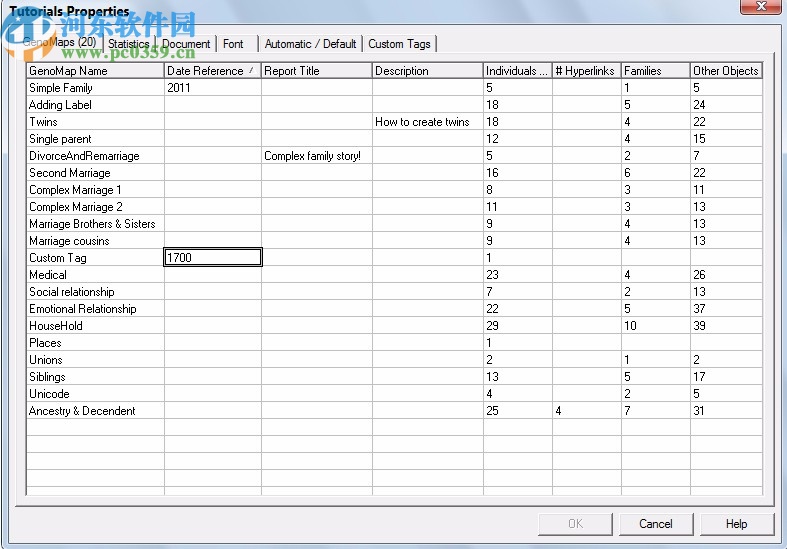Select the Single parent row name
This screenshot has height=549, width=787.
coord(60,139)
